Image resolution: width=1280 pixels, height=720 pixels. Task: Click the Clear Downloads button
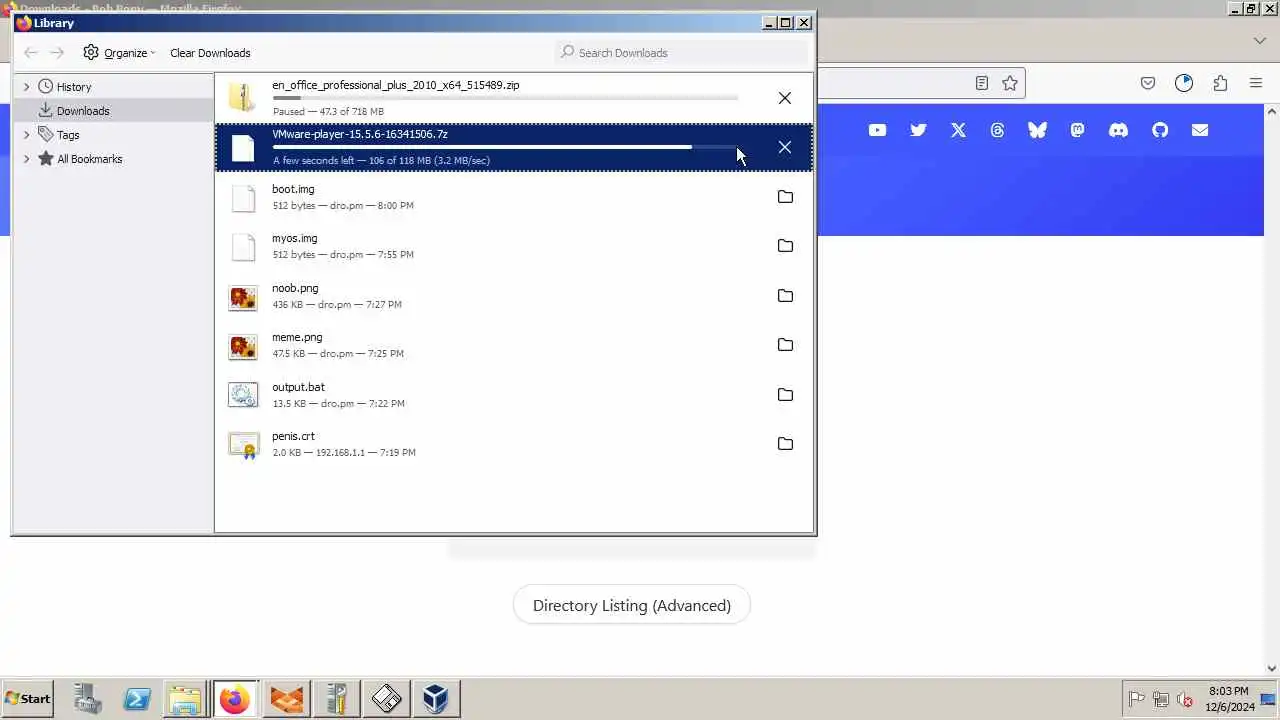[x=210, y=53]
